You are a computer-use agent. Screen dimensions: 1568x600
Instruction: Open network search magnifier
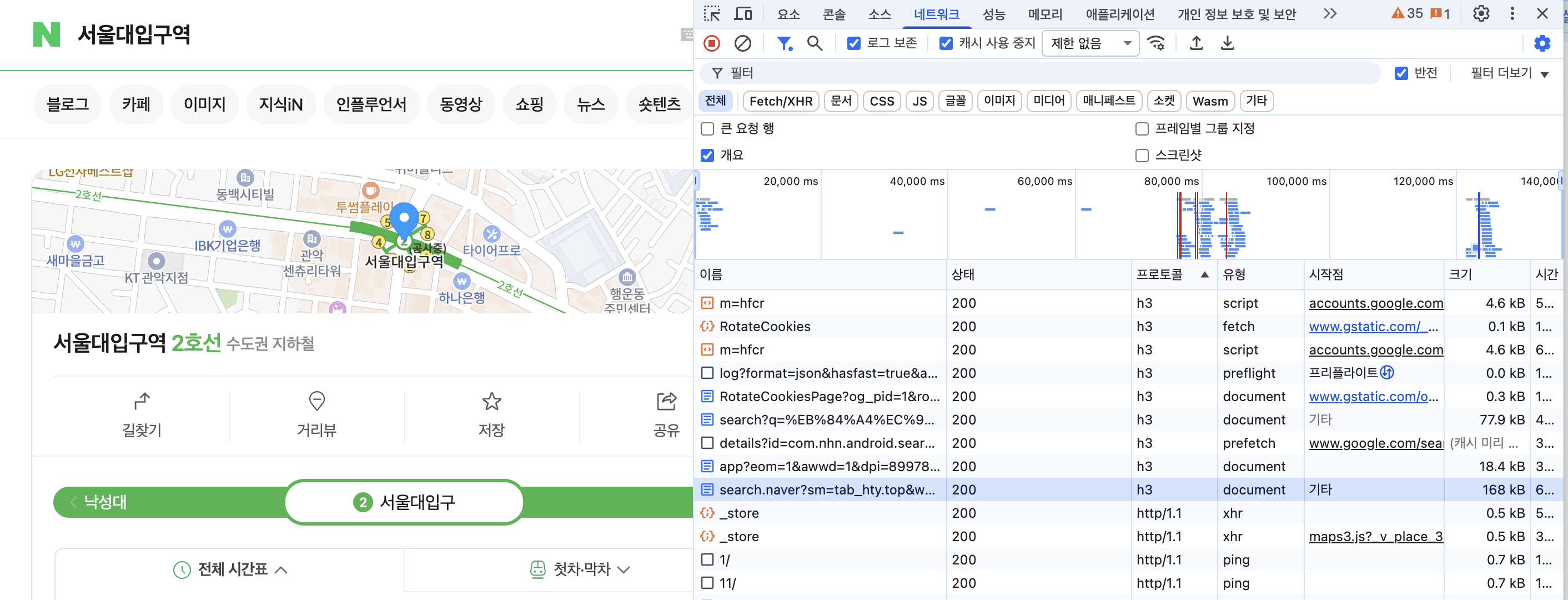point(814,43)
